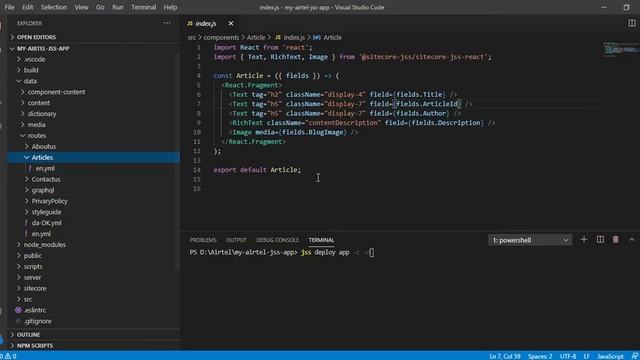Click line 14 export default Article

pyautogui.click(x=257, y=170)
